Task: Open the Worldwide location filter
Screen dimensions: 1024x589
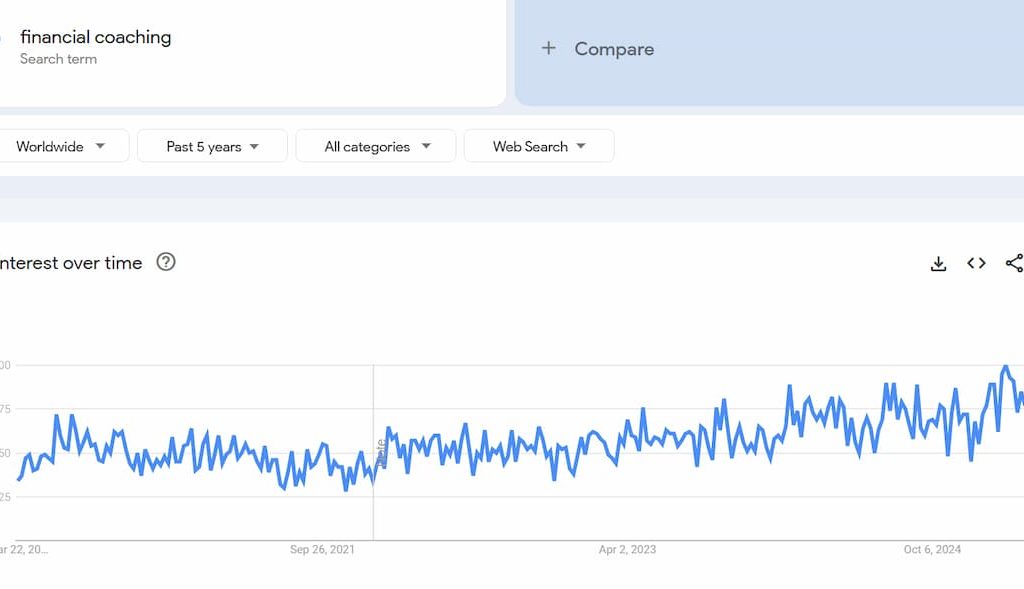Action: click(x=65, y=146)
